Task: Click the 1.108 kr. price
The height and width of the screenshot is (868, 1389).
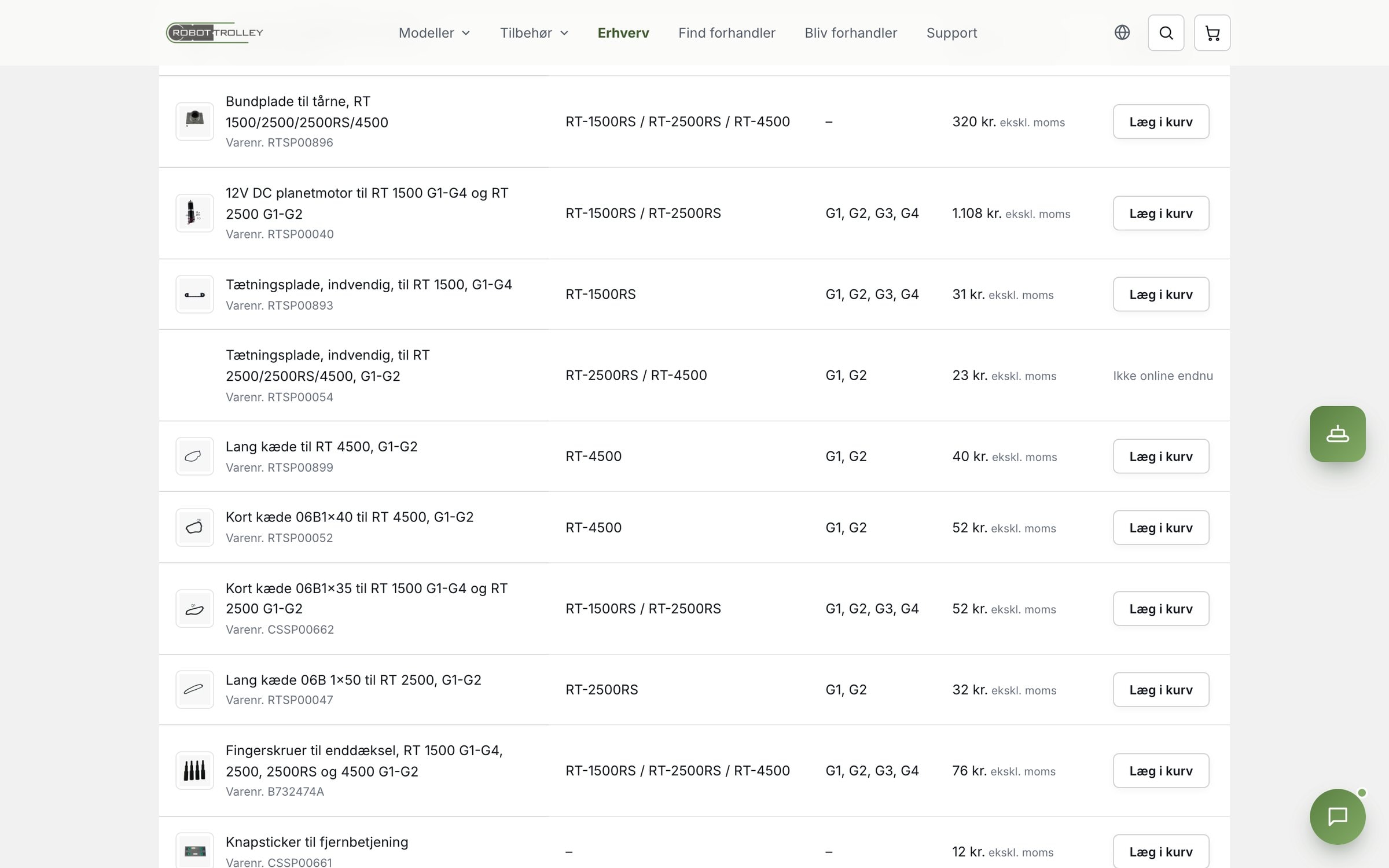Action: pyautogui.click(x=976, y=213)
